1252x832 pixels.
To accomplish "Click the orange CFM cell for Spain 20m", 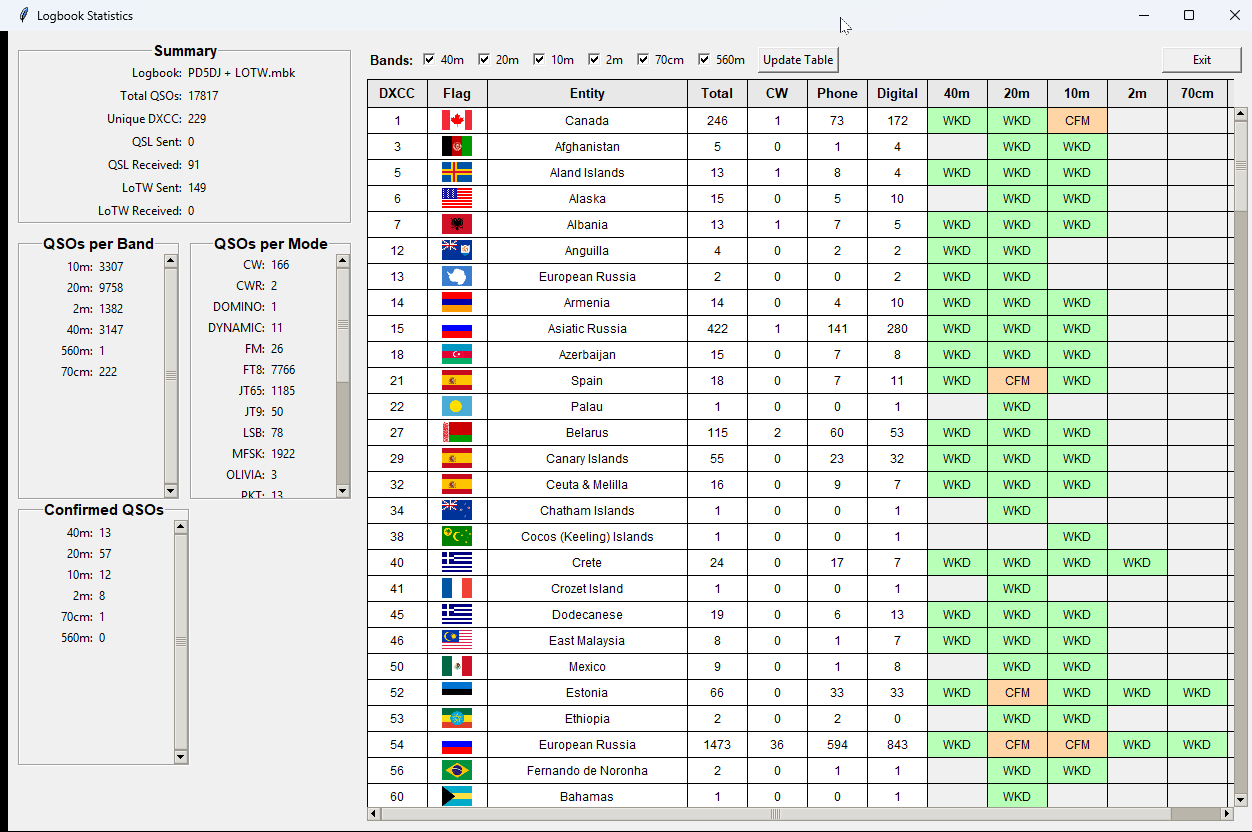I will 1016,381.
